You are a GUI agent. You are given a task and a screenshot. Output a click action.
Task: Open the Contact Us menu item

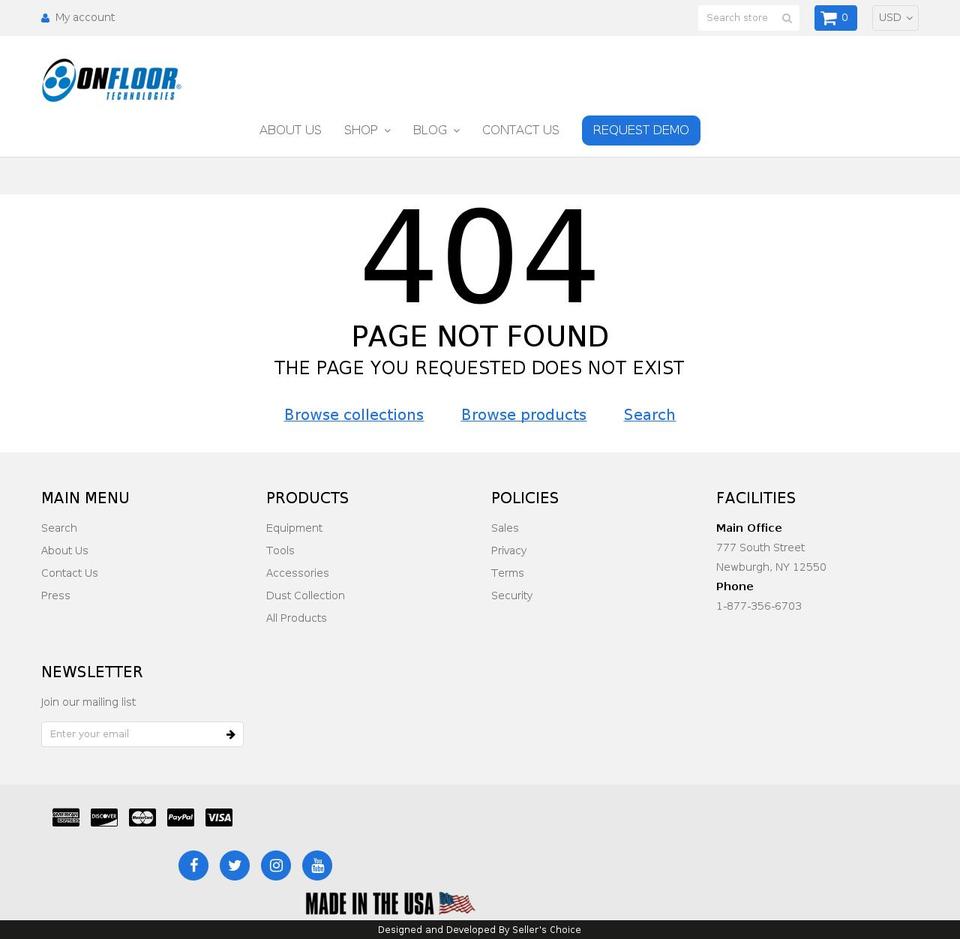coord(520,130)
